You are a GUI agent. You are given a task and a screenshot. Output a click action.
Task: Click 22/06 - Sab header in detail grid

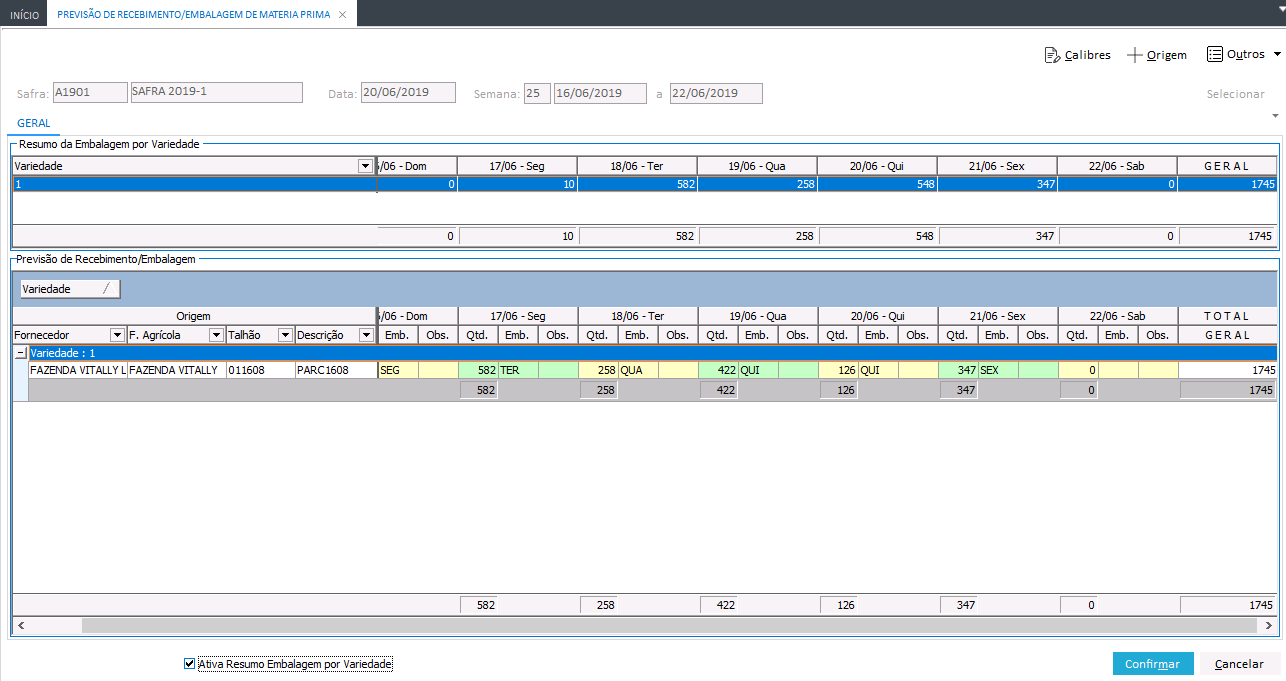1117,316
